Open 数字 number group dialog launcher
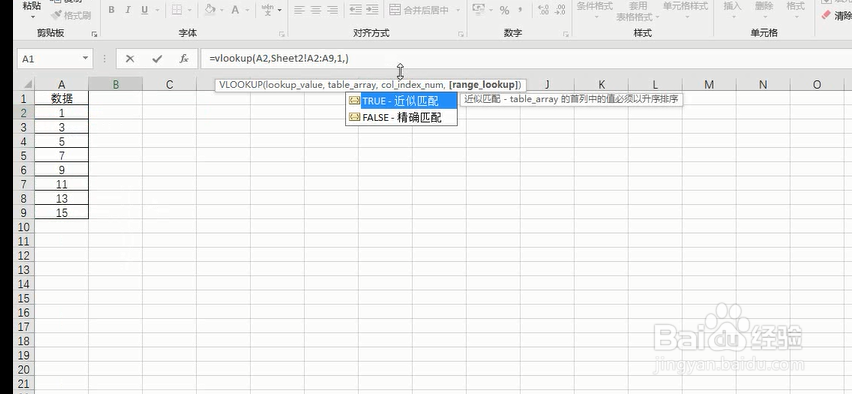This screenshot has width=852, height=394. point(566,34)
